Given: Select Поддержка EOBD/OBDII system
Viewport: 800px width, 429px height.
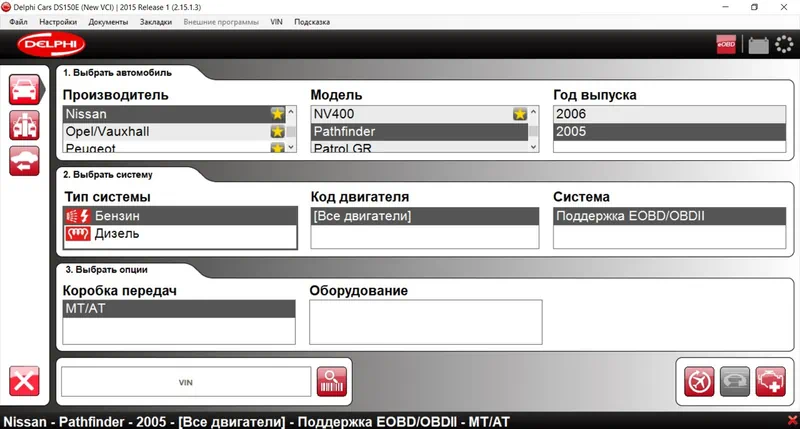Looking at the screenshot, I should point(669,216).
